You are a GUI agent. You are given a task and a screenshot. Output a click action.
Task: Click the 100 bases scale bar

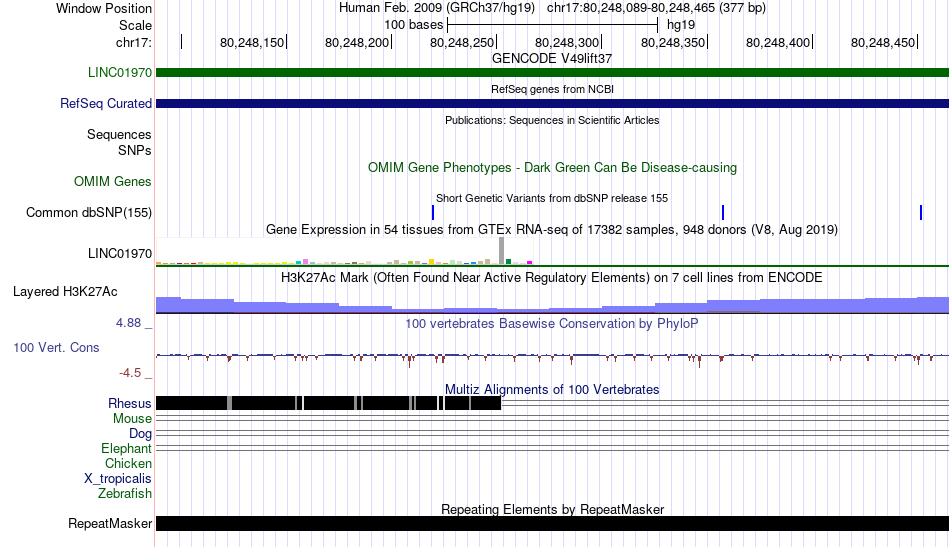pos(552,25)
